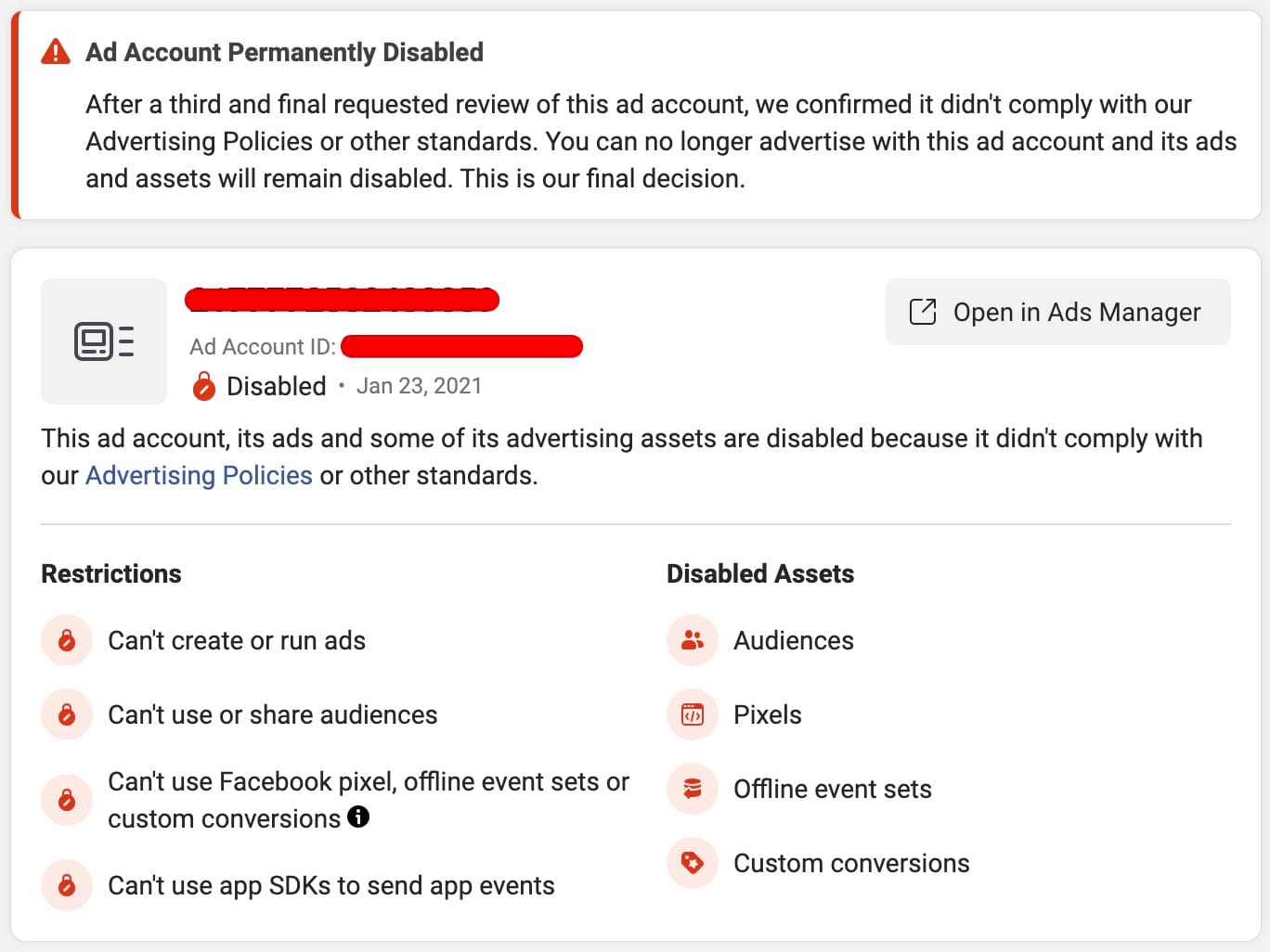Click the Audiences people icon
Viewport: 1270px width, 952px height.
(693, 640)
